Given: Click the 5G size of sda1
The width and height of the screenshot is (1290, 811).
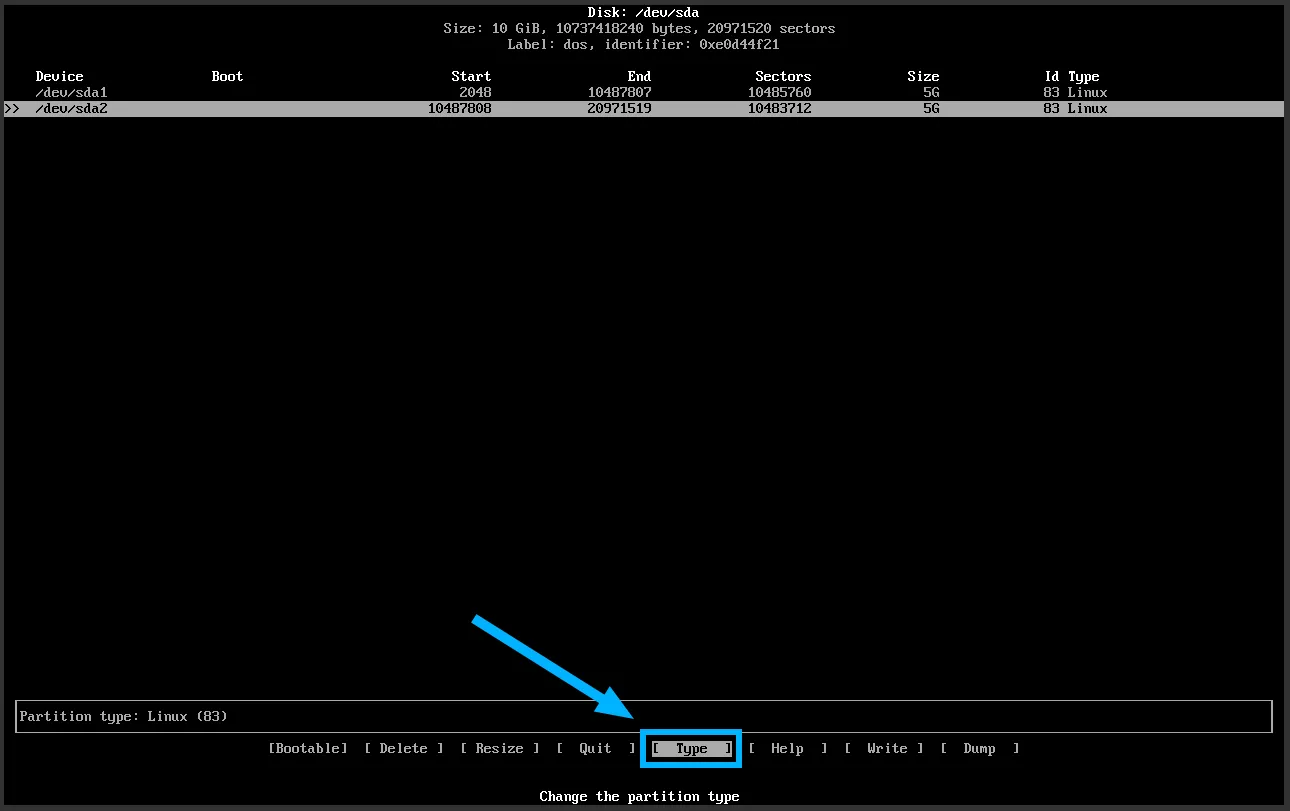Looking at the screenshot, I should (x=931, y=92).
